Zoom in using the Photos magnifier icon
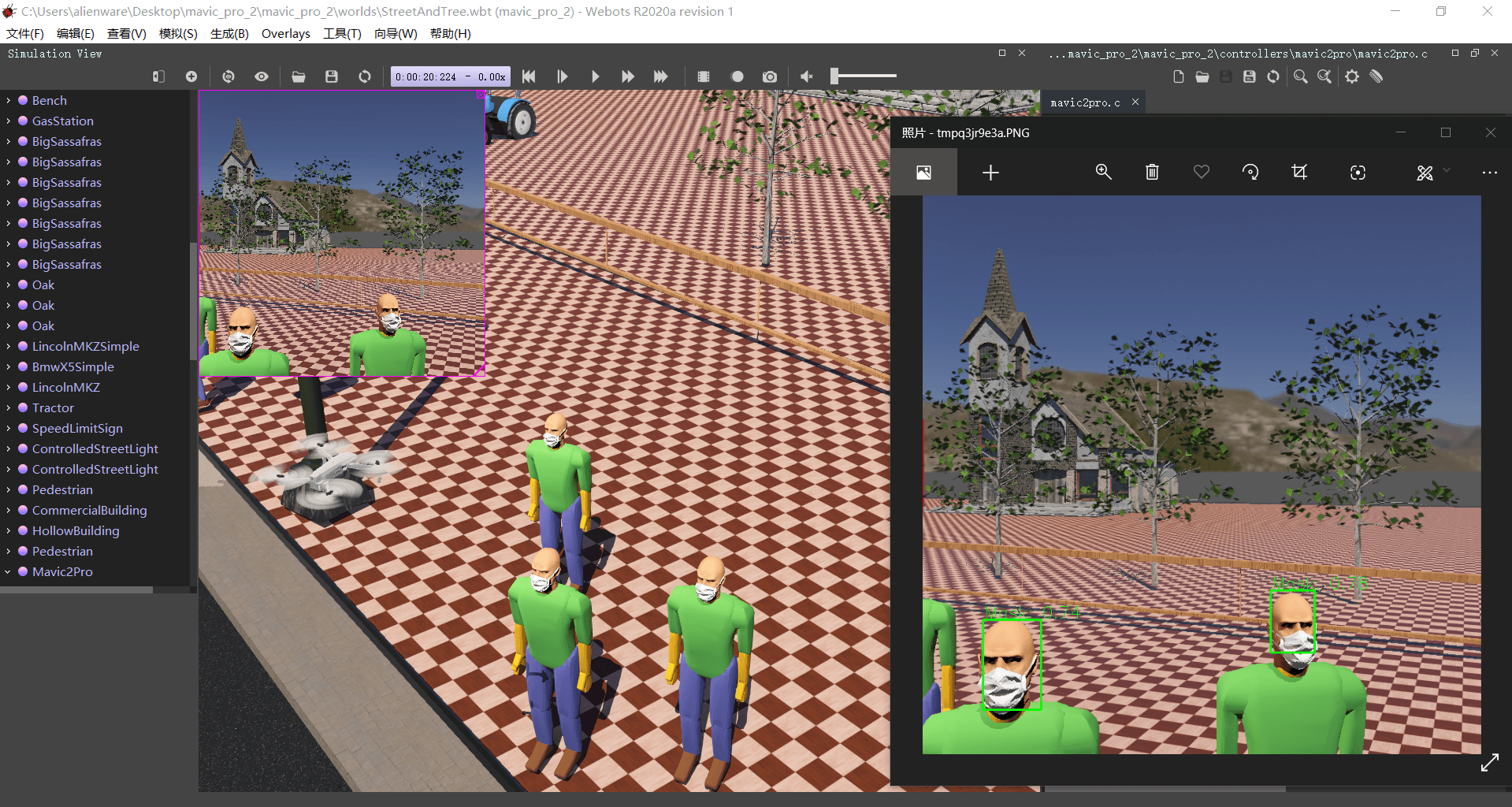 click(1104, 172)
